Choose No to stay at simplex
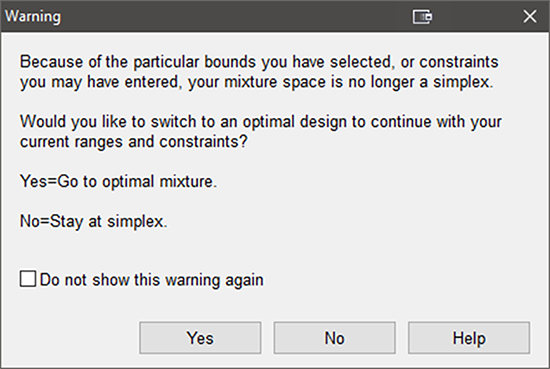The height and width of the screenshot is (369, 550). (x=335, y=338)
